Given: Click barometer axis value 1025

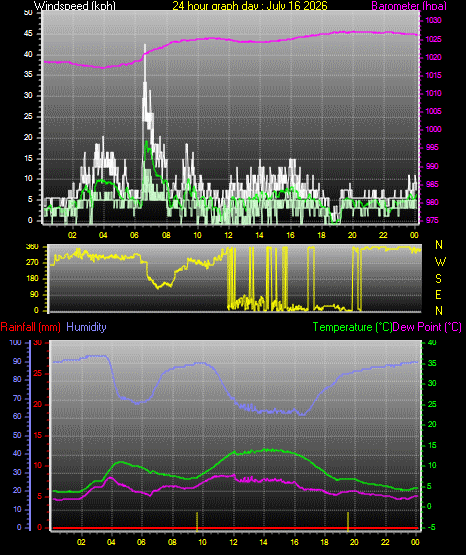Looking at the screenshot, I should 433,39.
